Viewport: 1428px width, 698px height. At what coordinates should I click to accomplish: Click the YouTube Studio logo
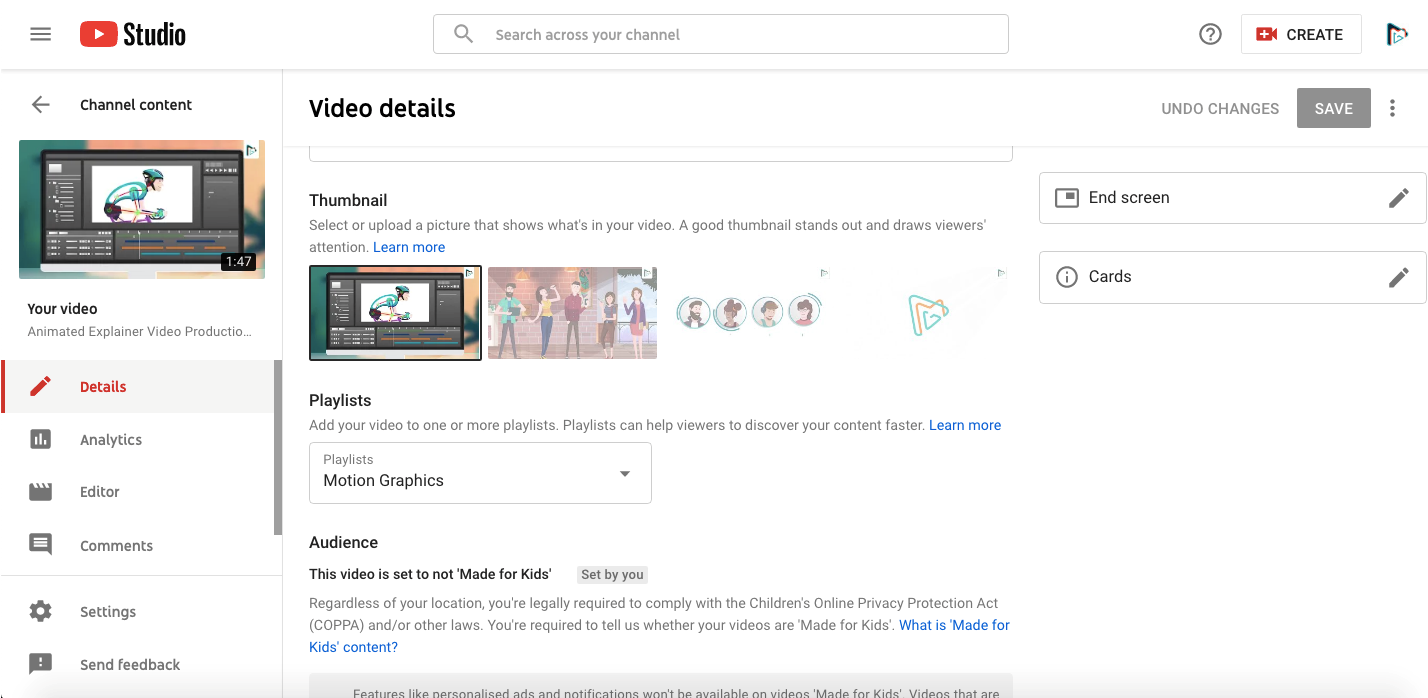click(x=133, y=34)
